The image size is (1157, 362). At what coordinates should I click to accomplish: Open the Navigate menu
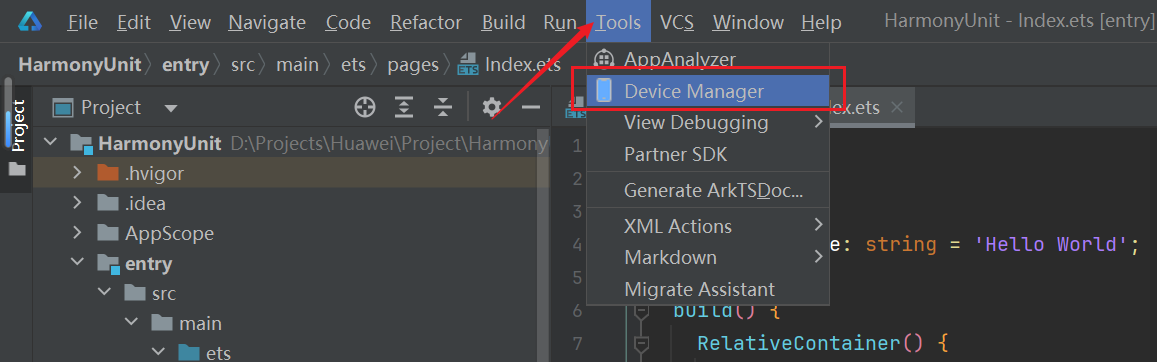(x=267, y=23)
